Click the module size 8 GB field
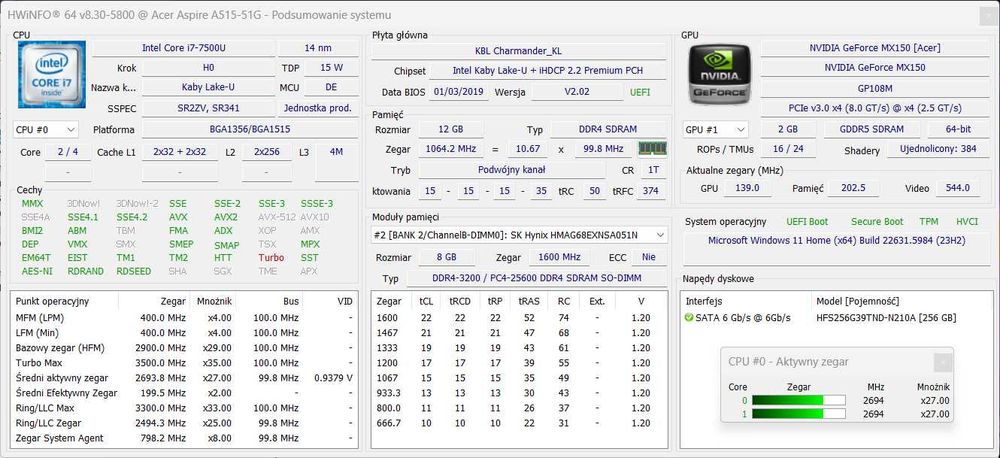Screen dimensions: 1000x458 pyautogui.click(x=447, y=257)
